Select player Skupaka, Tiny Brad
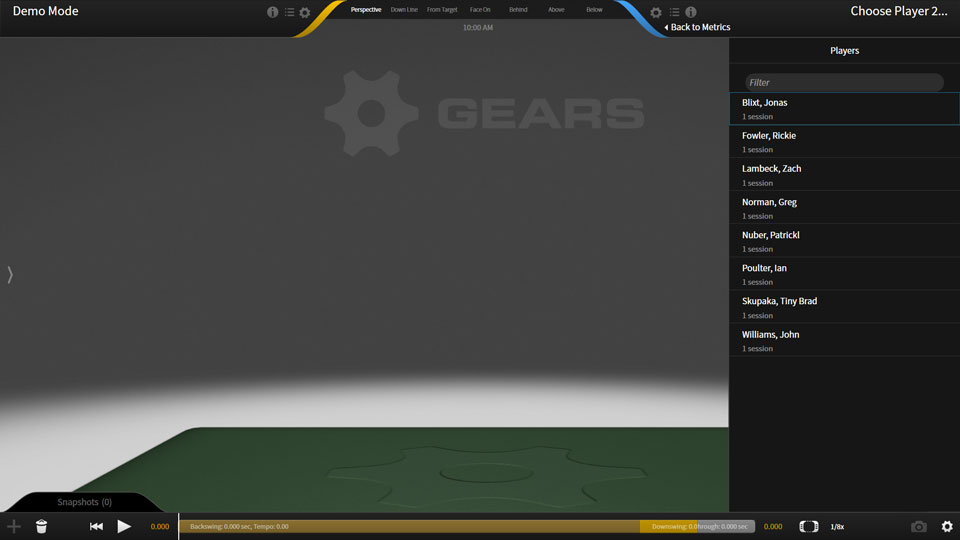Viewport: 960px width, 540px height. click(x=844, y=307)
